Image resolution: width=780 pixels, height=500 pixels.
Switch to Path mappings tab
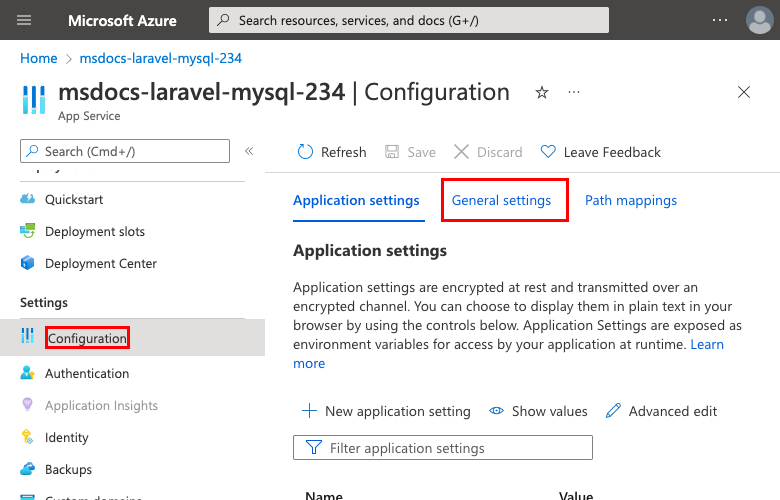pos(630,200)
